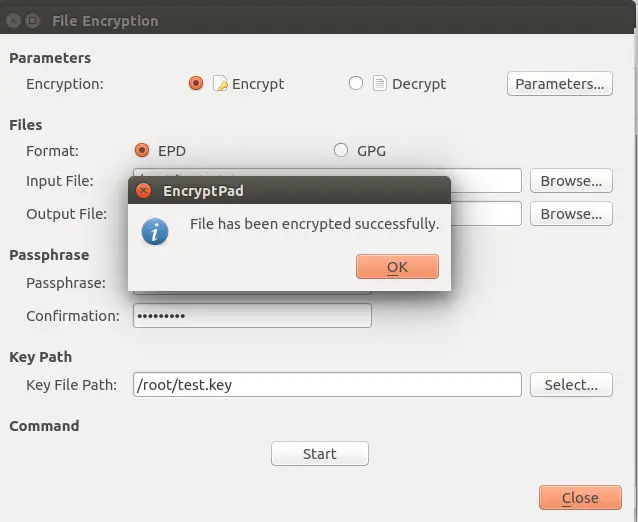The width and height of the screenshot is (638, 522).
Task: Click the Decrypt document icon
Action: point(379,83)
